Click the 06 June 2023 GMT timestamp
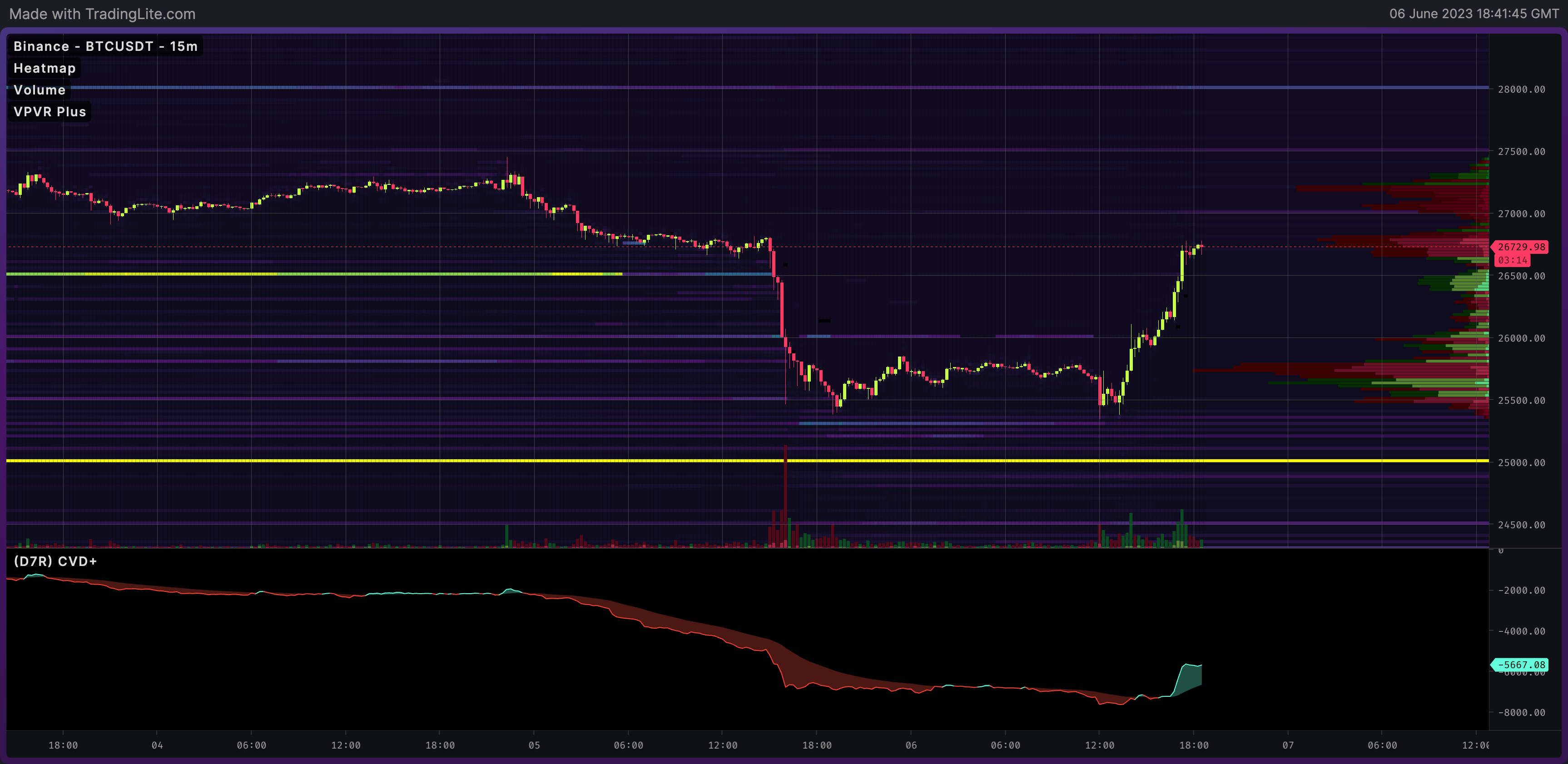The width and height of the screenshot is (1568, 764). (1474, 14)
